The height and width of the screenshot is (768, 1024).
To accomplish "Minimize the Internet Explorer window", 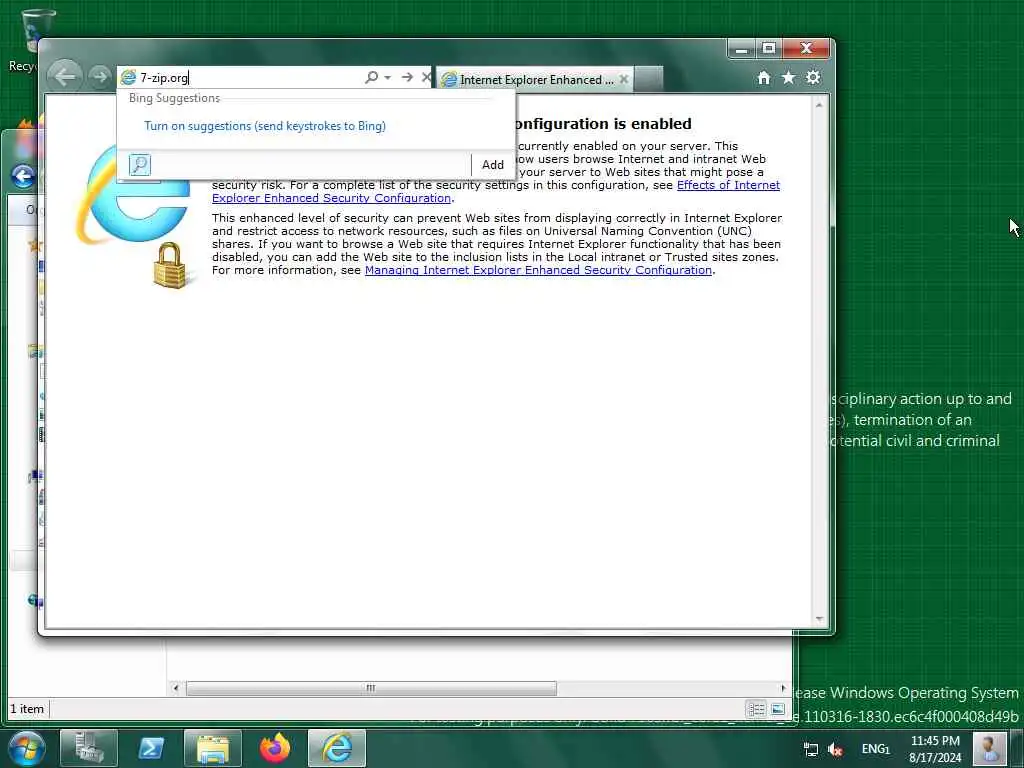I will coord(741,49).
